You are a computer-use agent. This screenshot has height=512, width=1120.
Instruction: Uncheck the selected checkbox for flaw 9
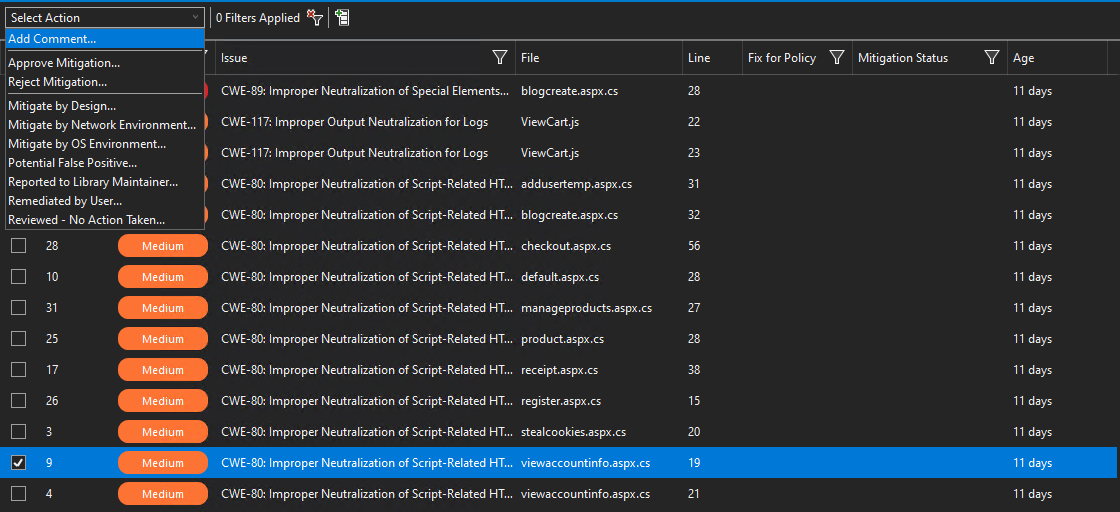[x=19, y=463]
